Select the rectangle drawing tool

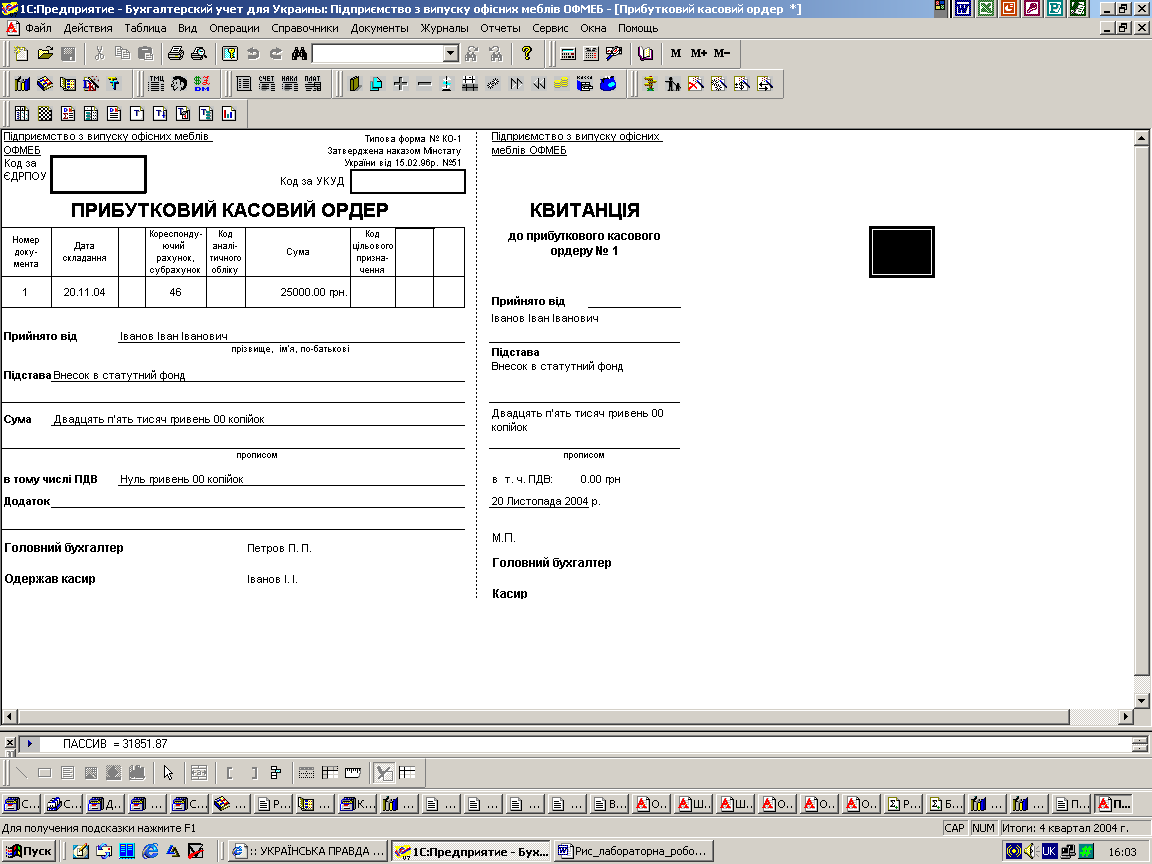click(44, 772)
